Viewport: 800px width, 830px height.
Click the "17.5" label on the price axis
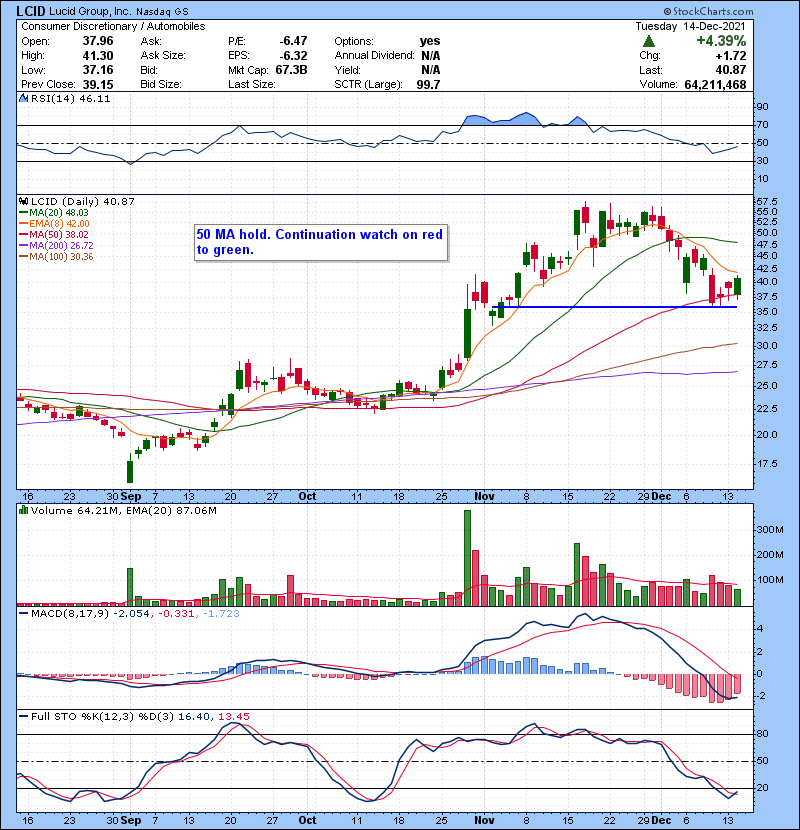[767, 464]
